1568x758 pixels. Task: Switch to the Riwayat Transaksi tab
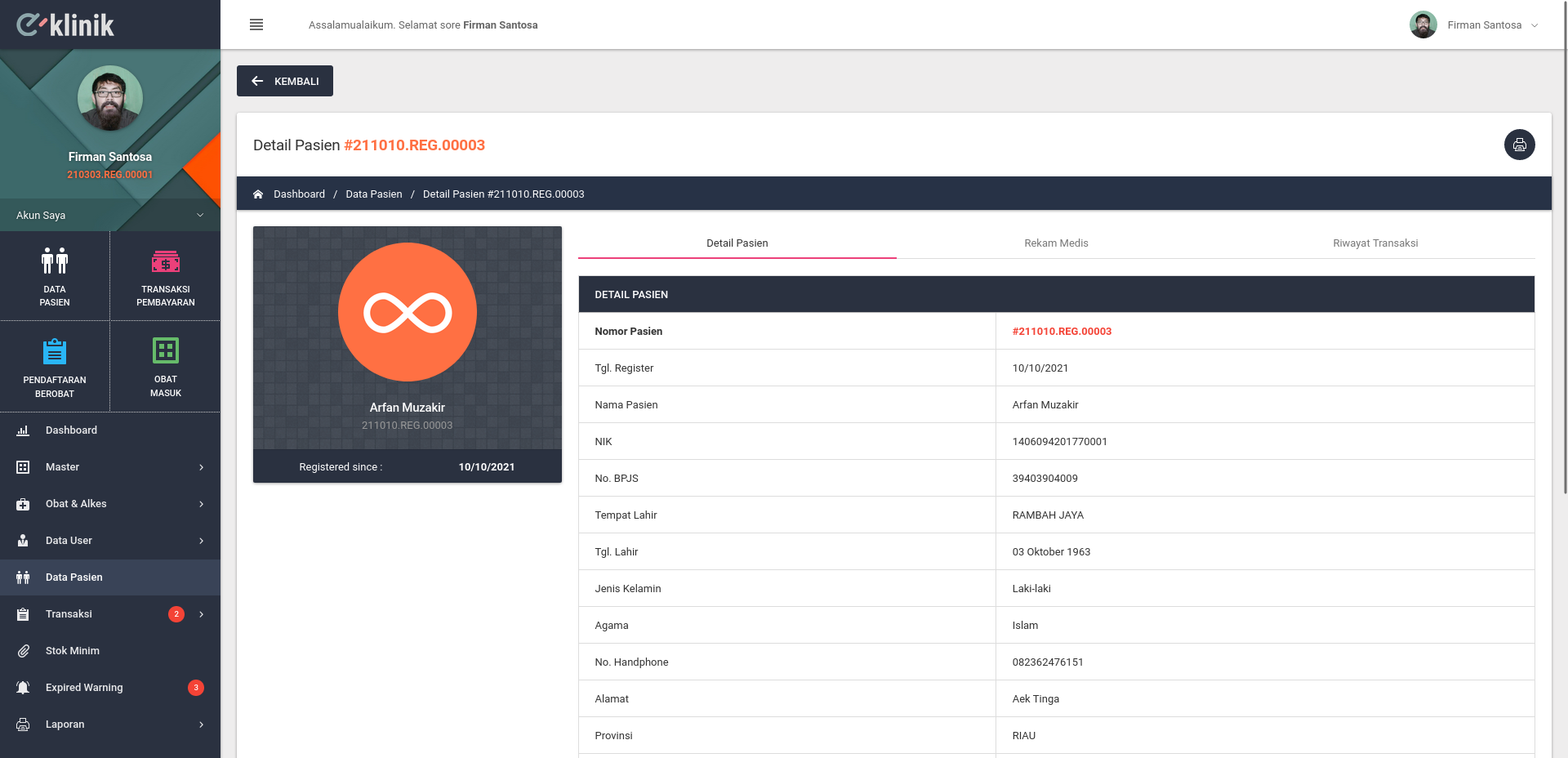pos(1375,243)
